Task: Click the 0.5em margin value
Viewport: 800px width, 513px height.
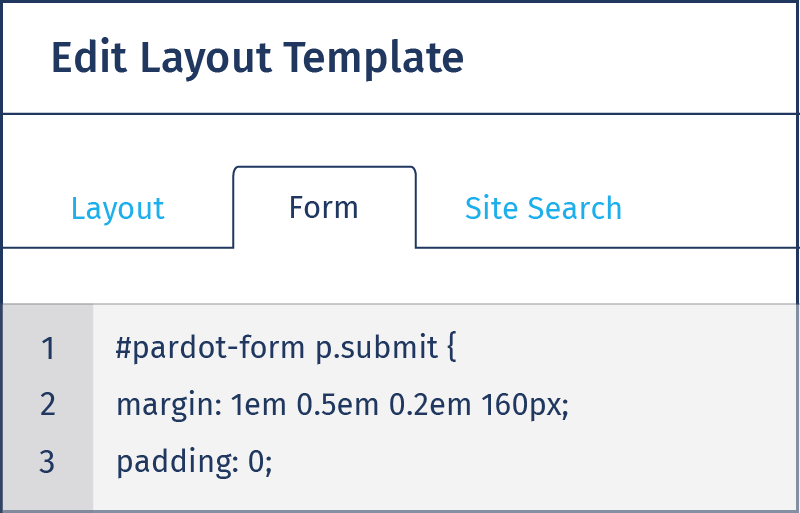Action: coord(338,405)
